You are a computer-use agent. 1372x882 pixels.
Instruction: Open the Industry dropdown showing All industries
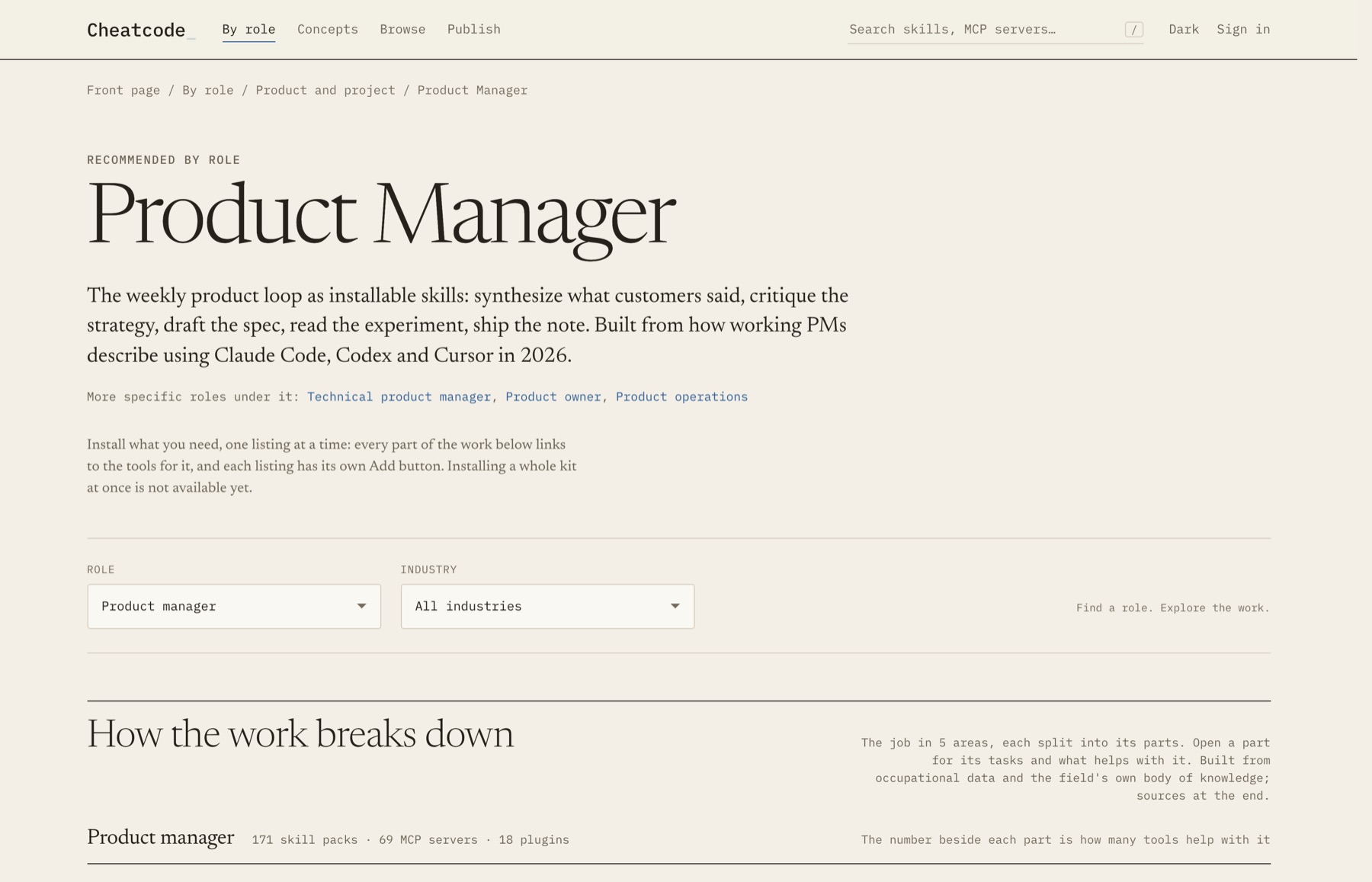click(x=547, y=606)
